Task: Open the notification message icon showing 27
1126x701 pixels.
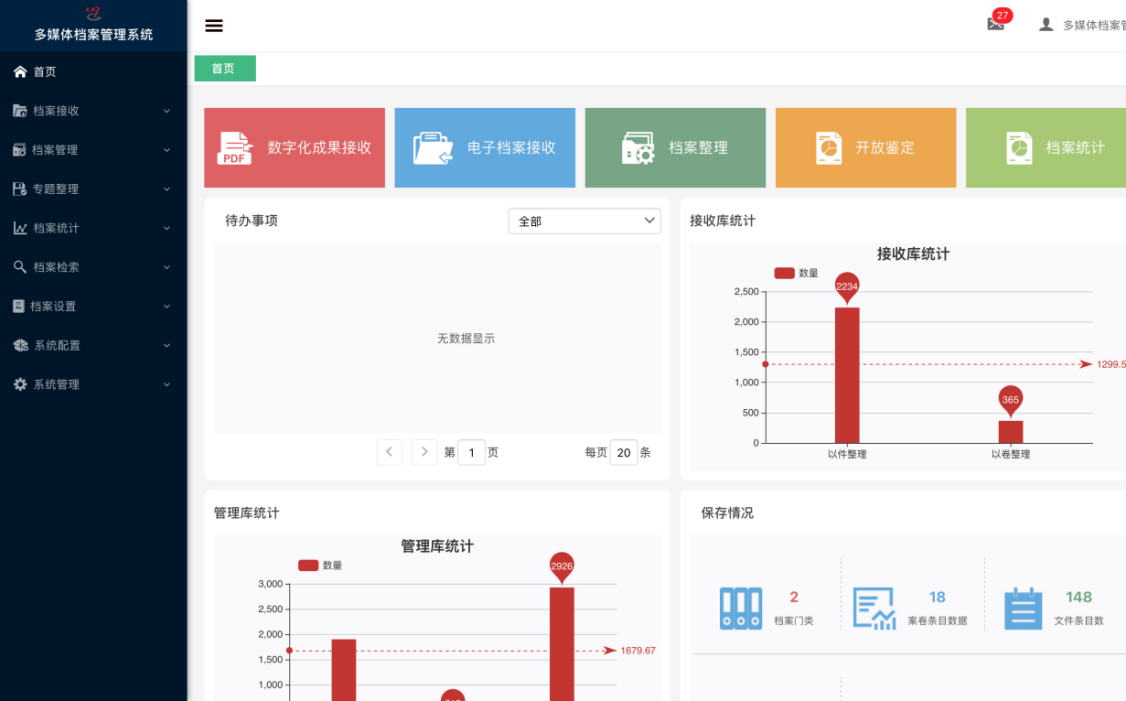Action: tap(997, 21)
